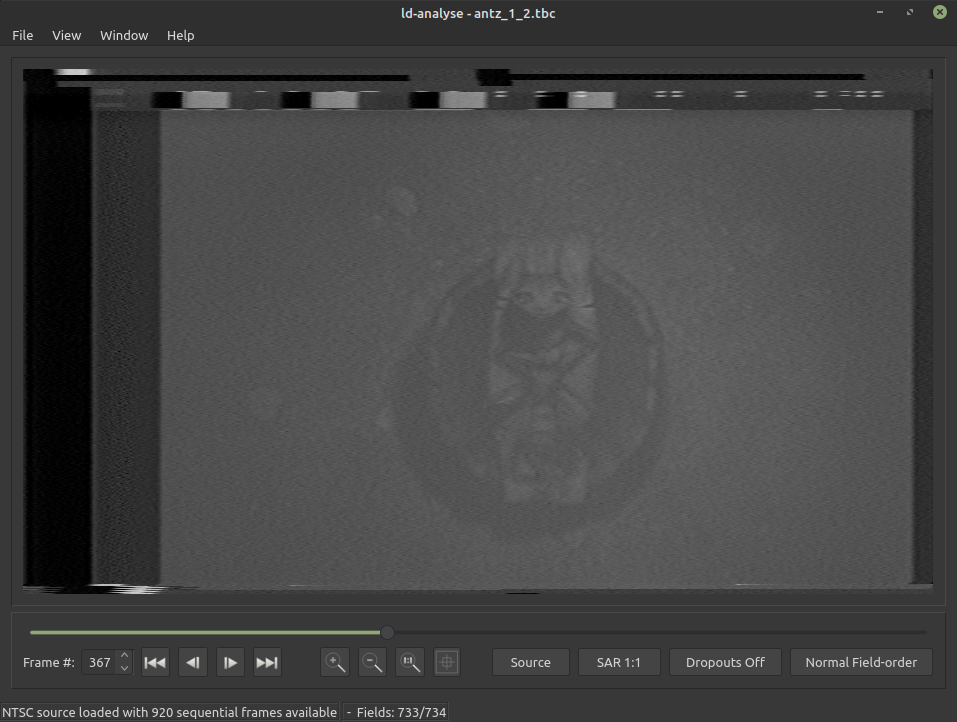Toggle the Dropouts Off button
Screen dimensions: 957x722
pyautogui.click(x=725, y=662)
